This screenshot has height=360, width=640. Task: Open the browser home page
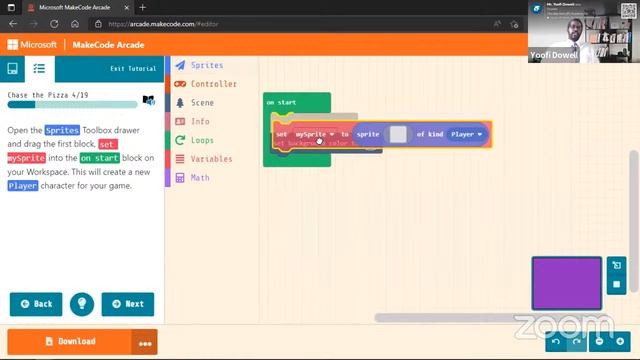point(75,24)
